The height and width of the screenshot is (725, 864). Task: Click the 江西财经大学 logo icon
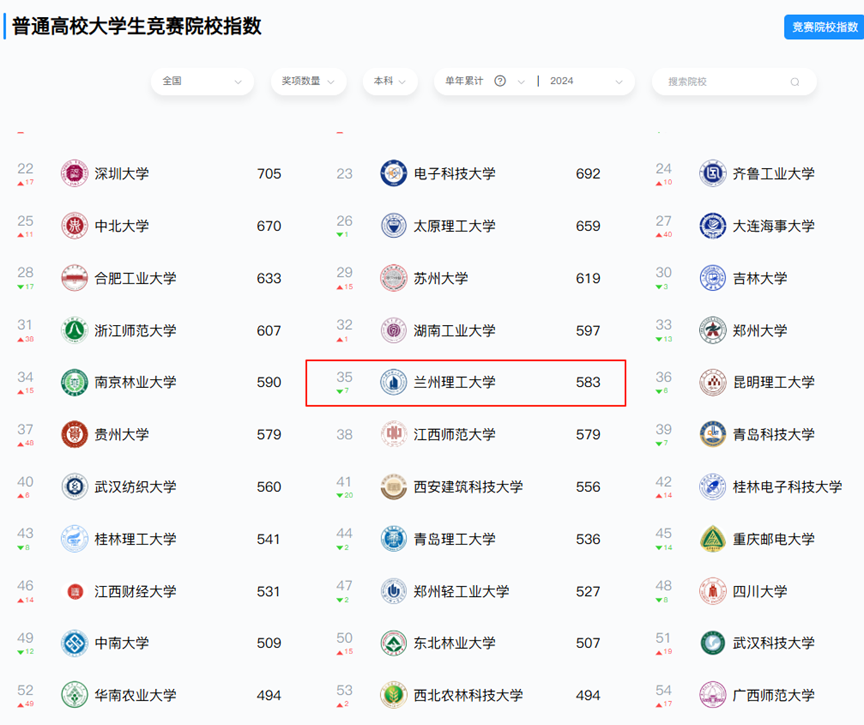[75, 591]
